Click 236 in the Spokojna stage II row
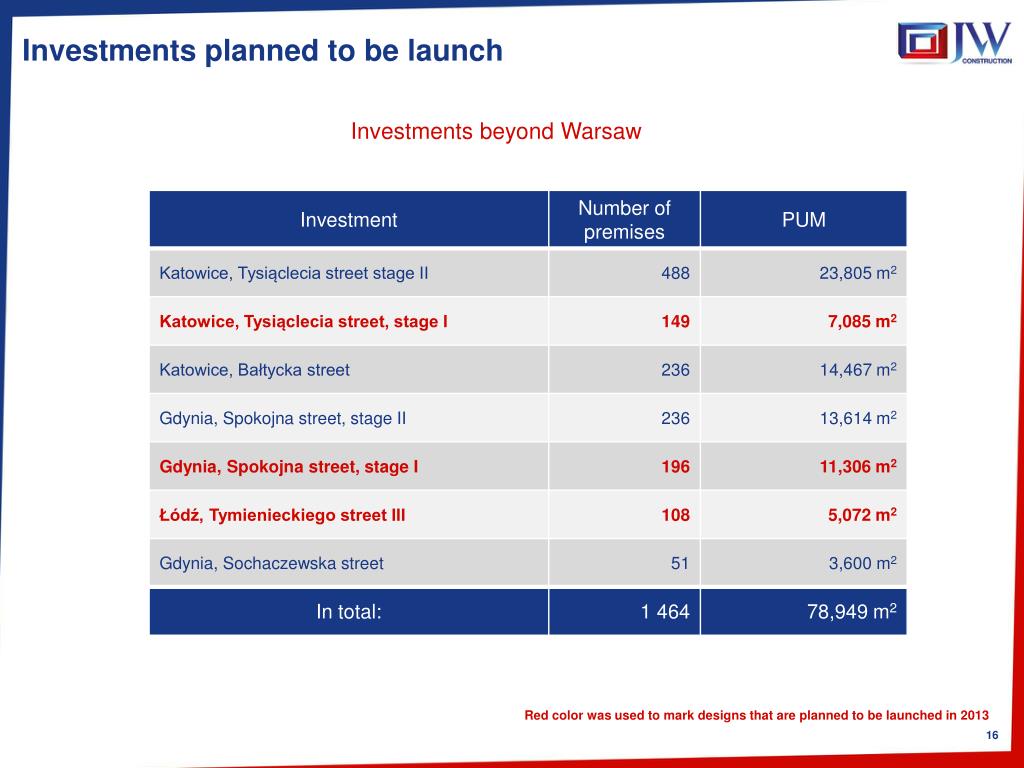 (x=675, y=418)
